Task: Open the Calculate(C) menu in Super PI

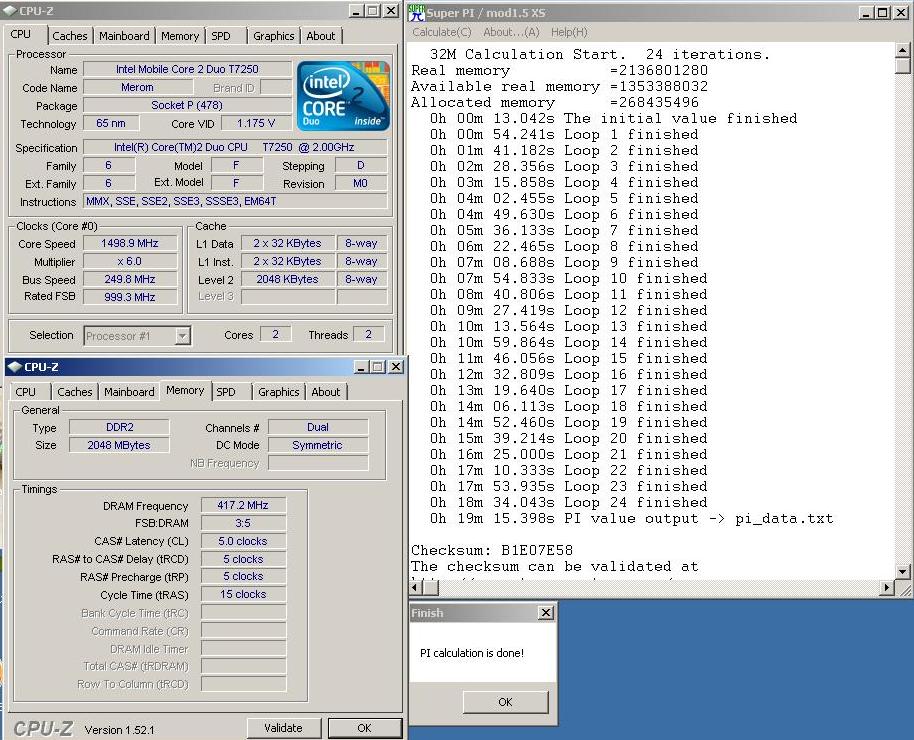Action: point(442,32)
